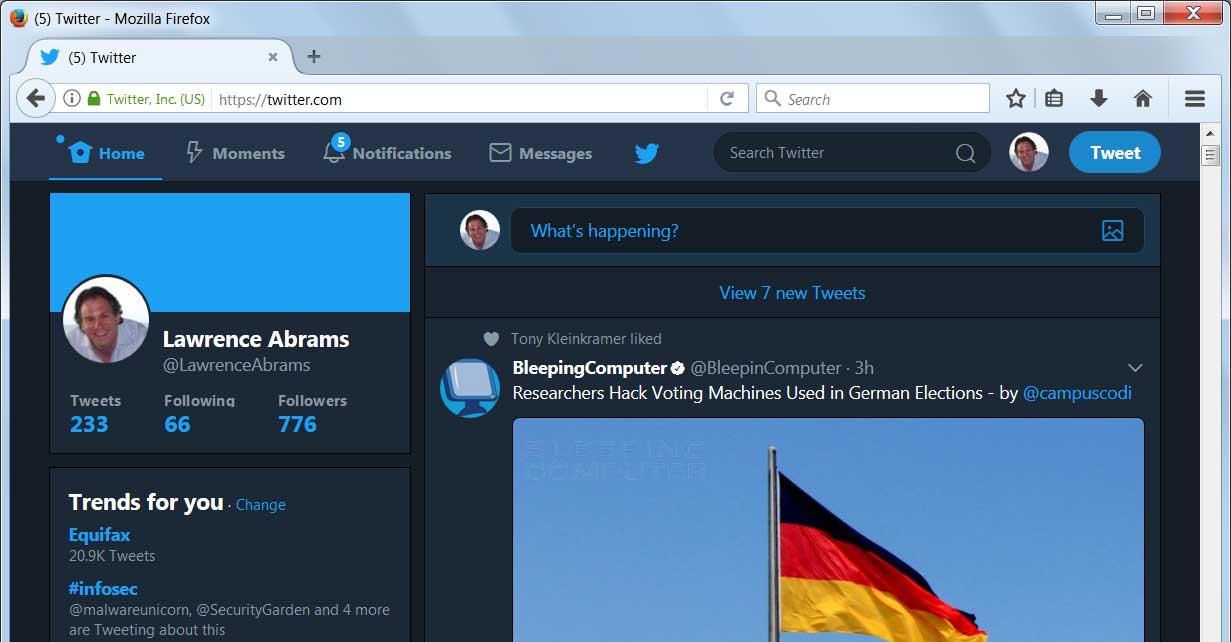Click the add photo icon in compose box

1112,231
